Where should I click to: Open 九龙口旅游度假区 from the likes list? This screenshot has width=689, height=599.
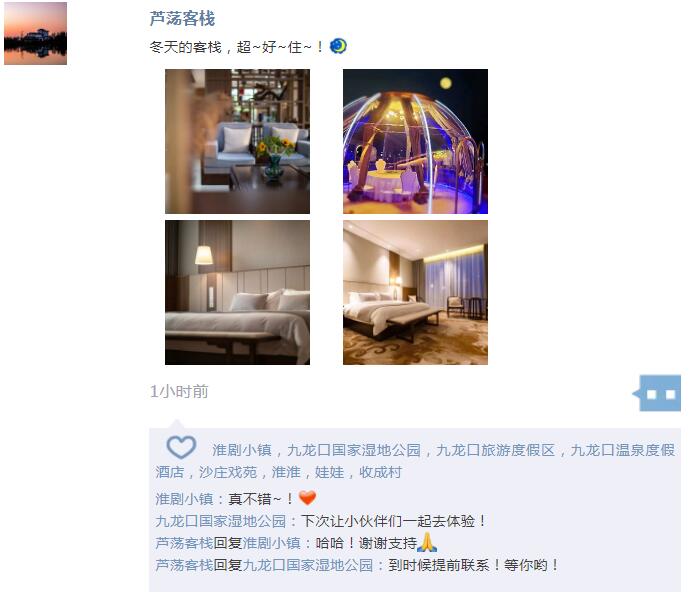pyautogui.click(x=496, y=450)
